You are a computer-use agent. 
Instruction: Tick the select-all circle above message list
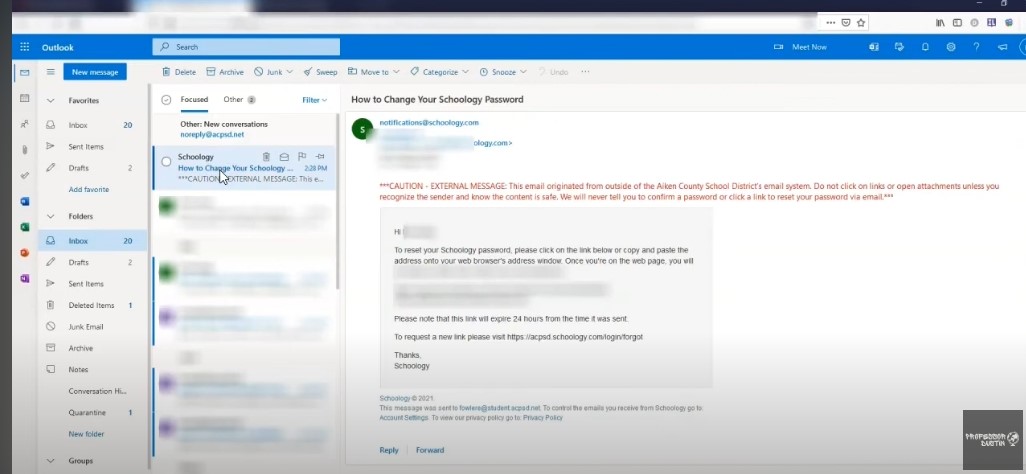pyautogui.click(x=166, y=100)
